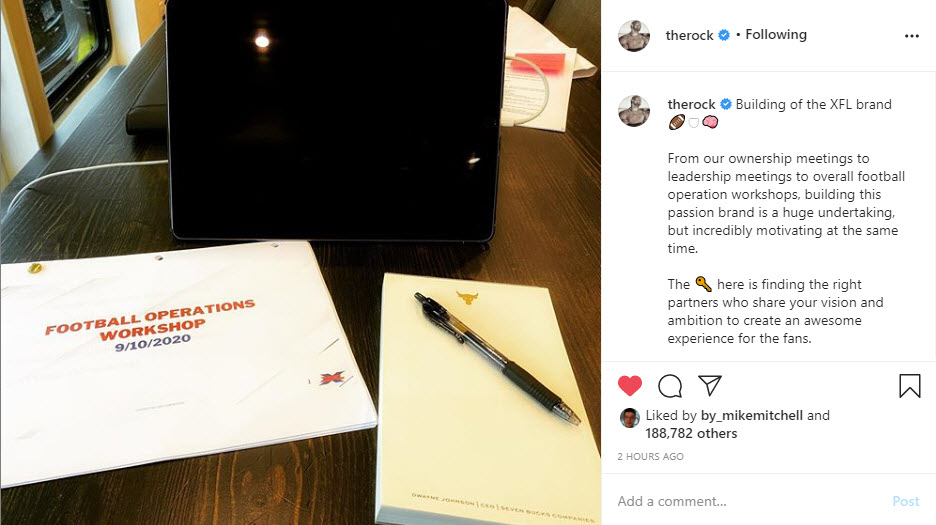
Task: Click the by_mikemitchell liker avatar
Action: pos(629,418)
